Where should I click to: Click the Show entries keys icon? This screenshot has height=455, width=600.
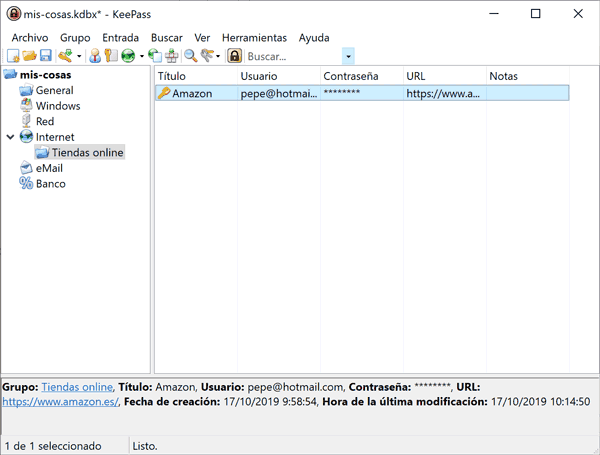point(207,56)
